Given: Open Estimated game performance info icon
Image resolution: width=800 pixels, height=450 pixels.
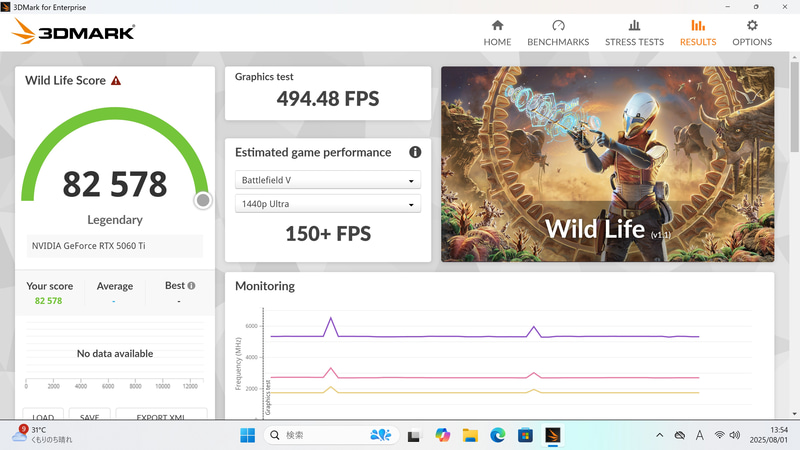Looking at the screenshot, I should [x=415, y=152].
